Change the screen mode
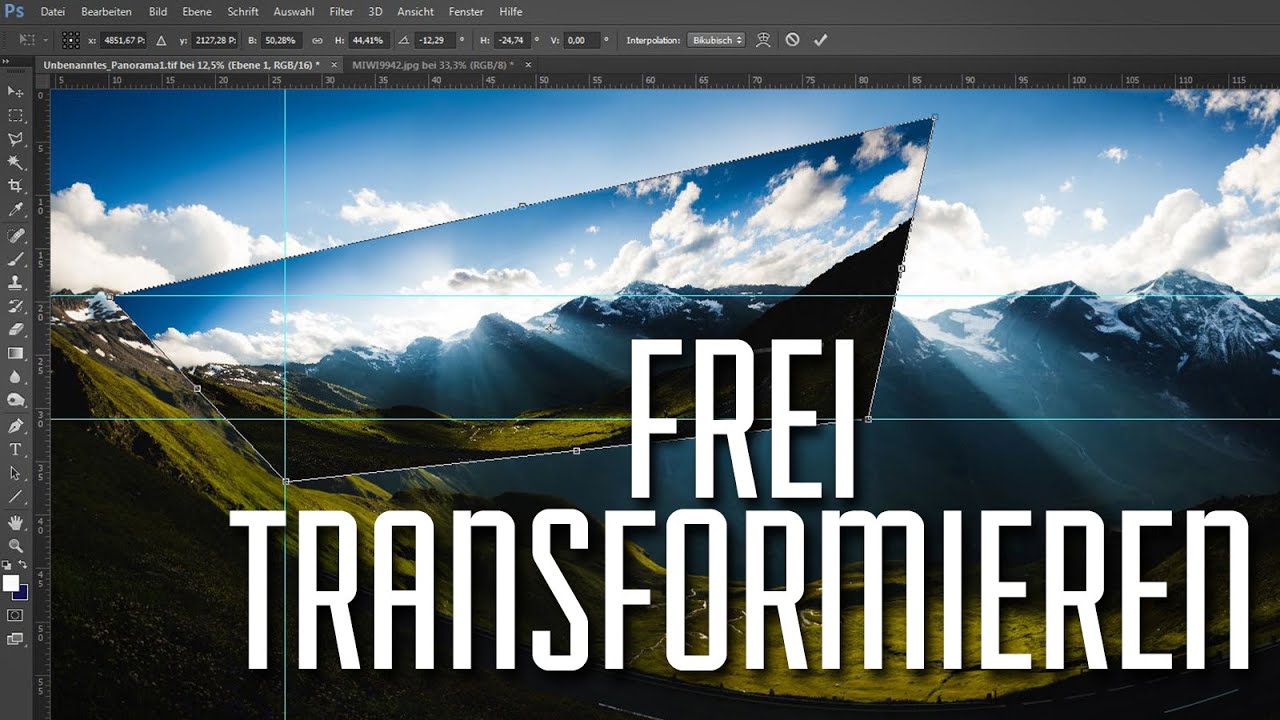The image size is (1280, 720). click(15, 638)
